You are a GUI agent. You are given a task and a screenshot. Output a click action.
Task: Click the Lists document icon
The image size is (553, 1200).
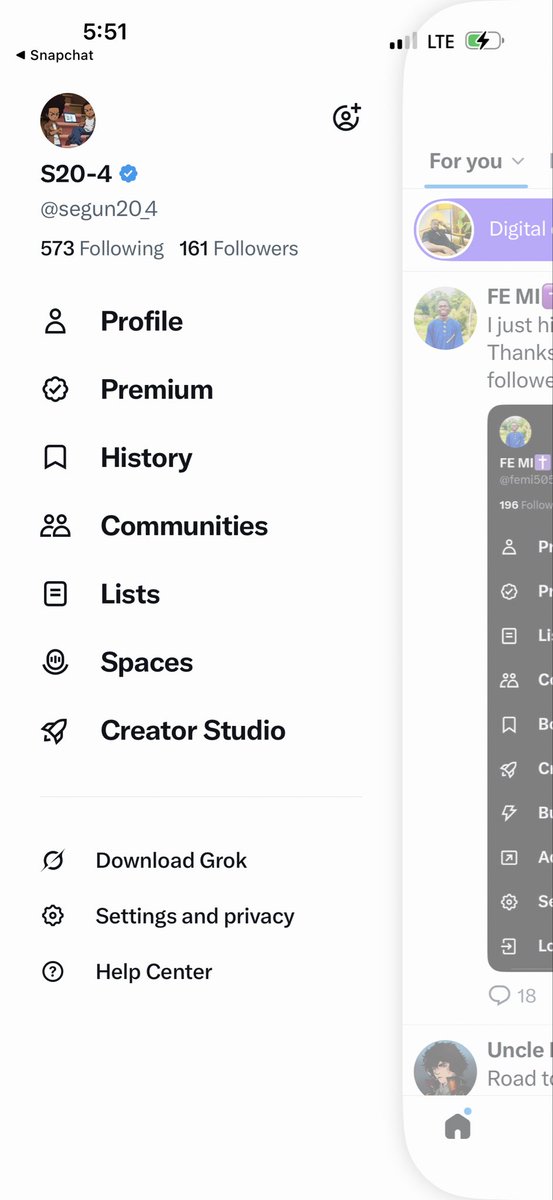pos(55,594)
